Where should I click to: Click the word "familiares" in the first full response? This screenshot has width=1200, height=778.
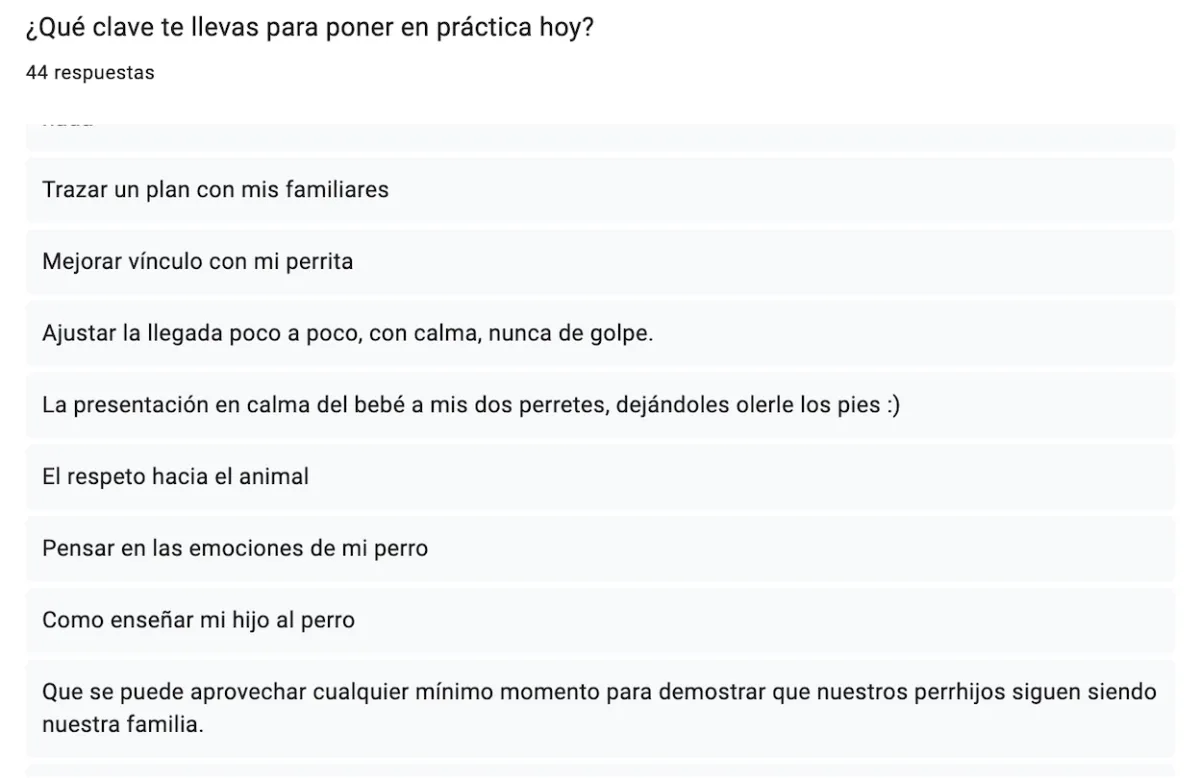[340, 190]
